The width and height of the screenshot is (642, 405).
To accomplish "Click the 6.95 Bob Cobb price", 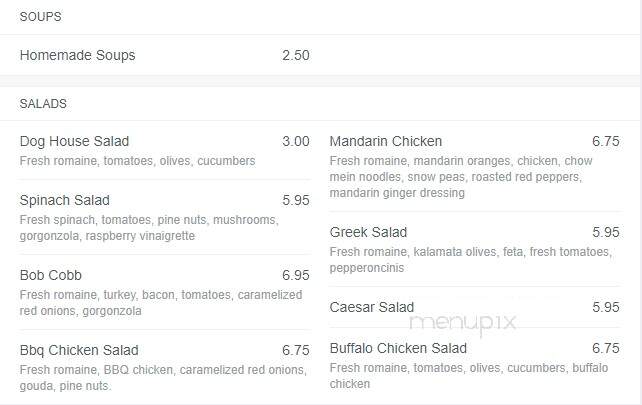I will [296, 275].
